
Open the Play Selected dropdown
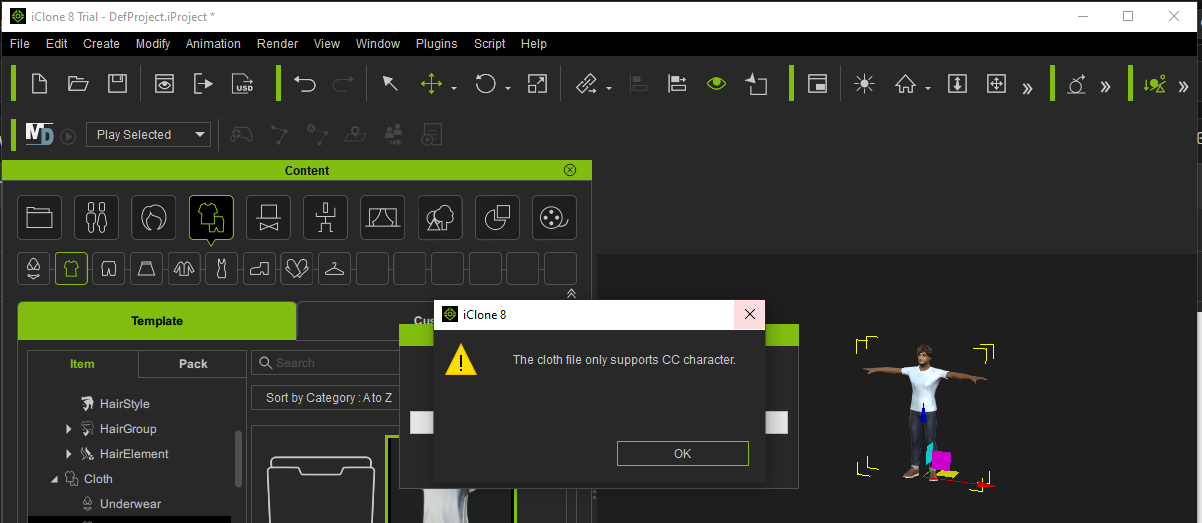click(x=148, y=135)
